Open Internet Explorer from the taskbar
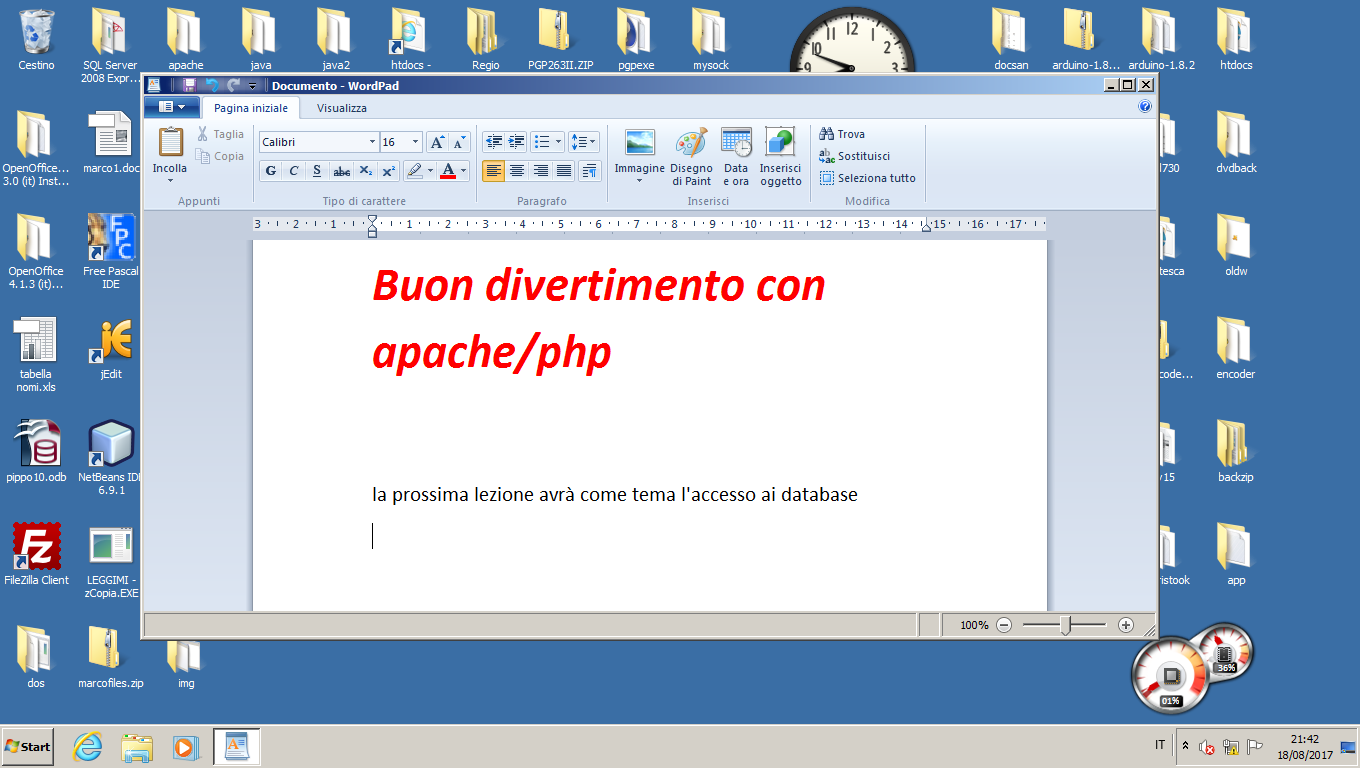Viewport: 1360px width, 768px height. [88, 746]
